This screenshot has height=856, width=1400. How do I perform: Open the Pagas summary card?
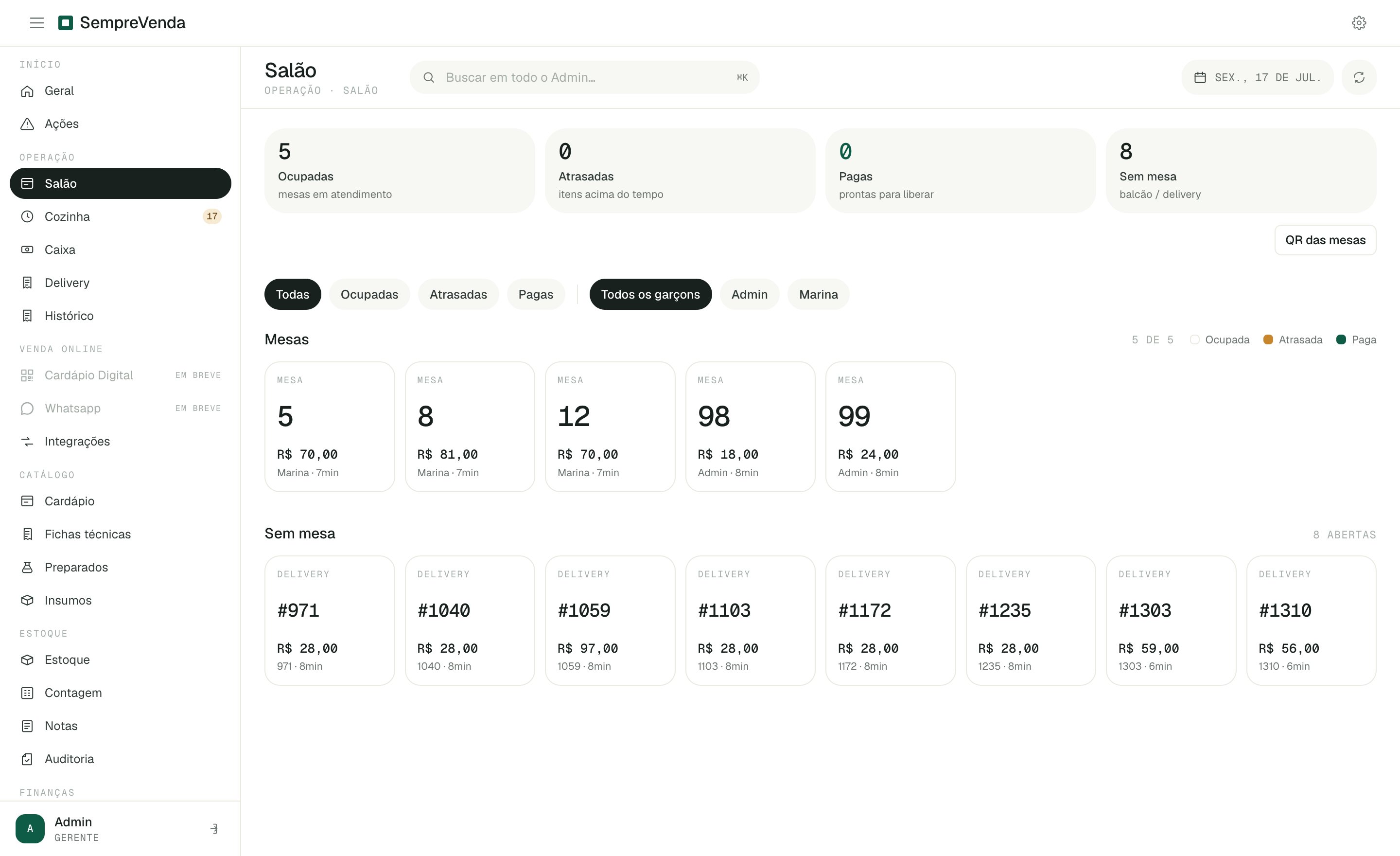click(960, 171)
